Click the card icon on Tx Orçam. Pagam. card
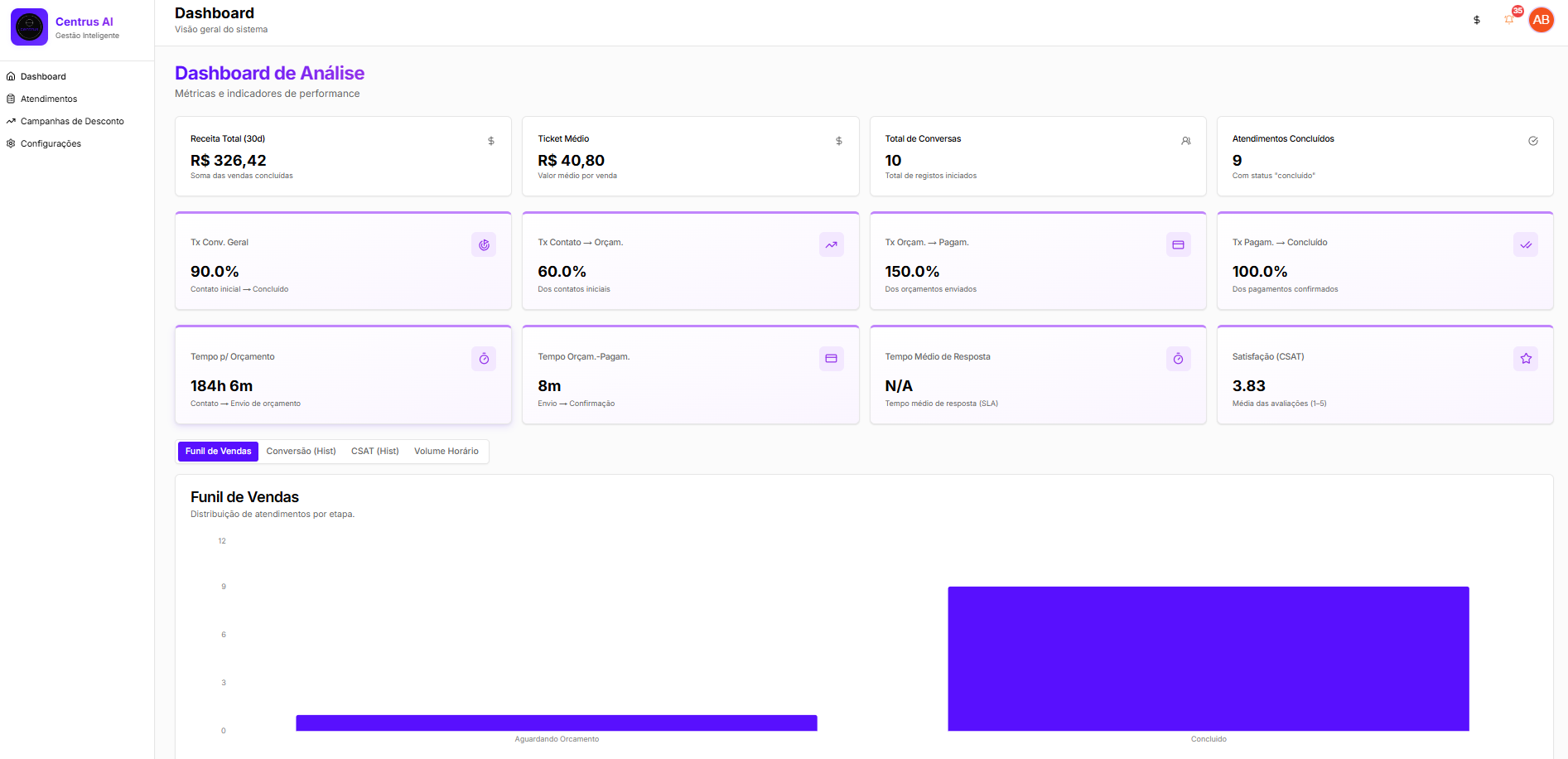Viewport: 1568px width, 759px height. click(x=1178, y=244)
